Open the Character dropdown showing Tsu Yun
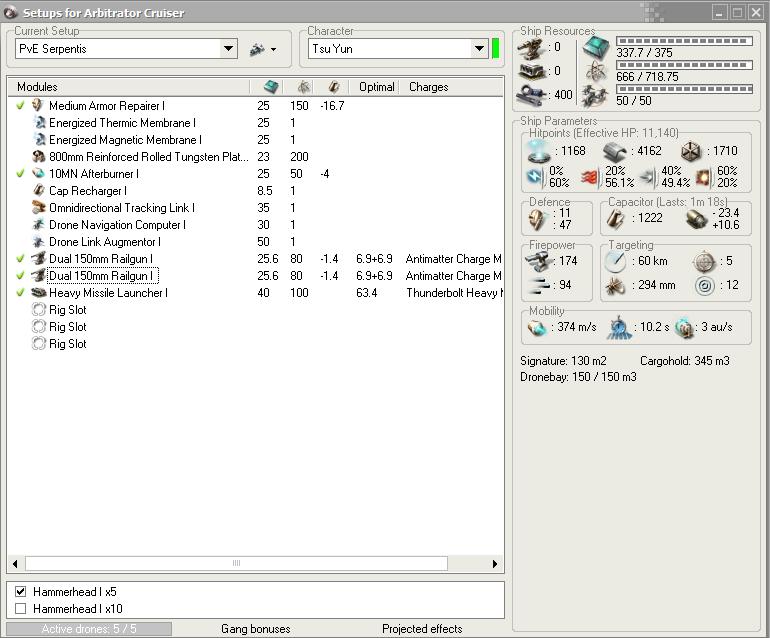 click(x=479, y=49)
